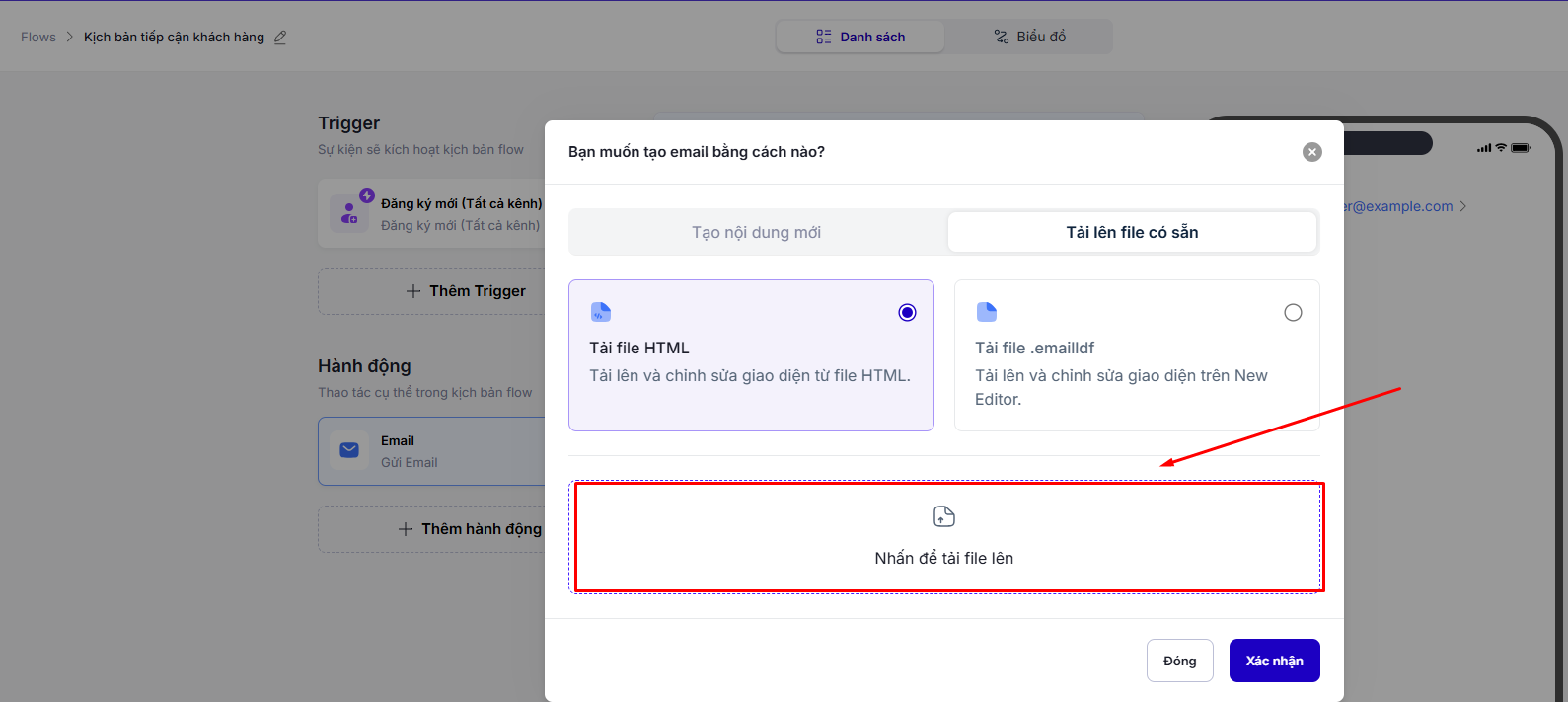Click the plus icon in Thêm Trigger
The image size is (1568, 702).
(413, 291)
